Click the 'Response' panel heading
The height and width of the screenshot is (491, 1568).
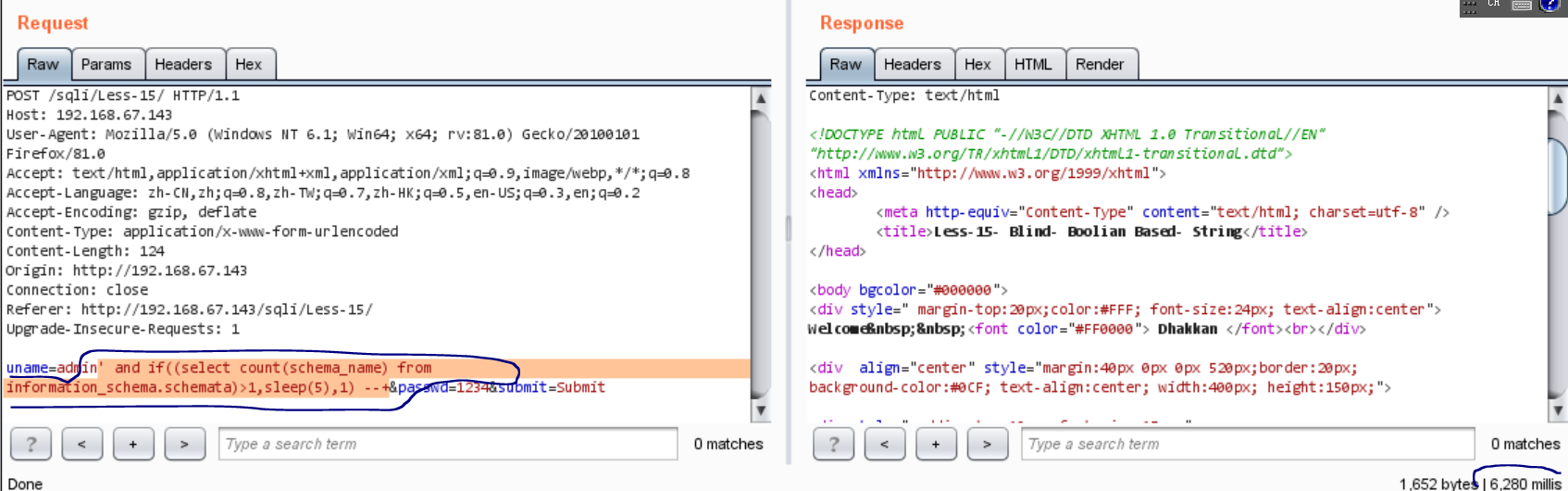(862, 23)
